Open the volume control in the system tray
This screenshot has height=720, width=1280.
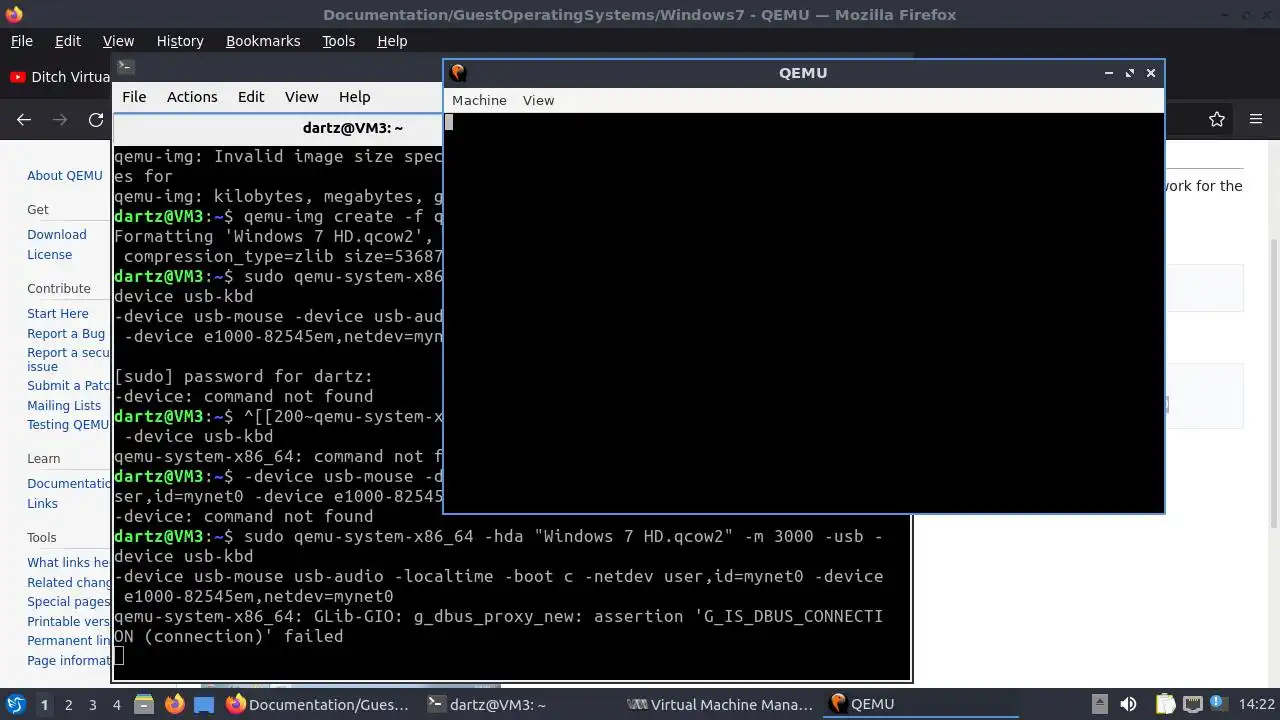[x=1128, y=704]
